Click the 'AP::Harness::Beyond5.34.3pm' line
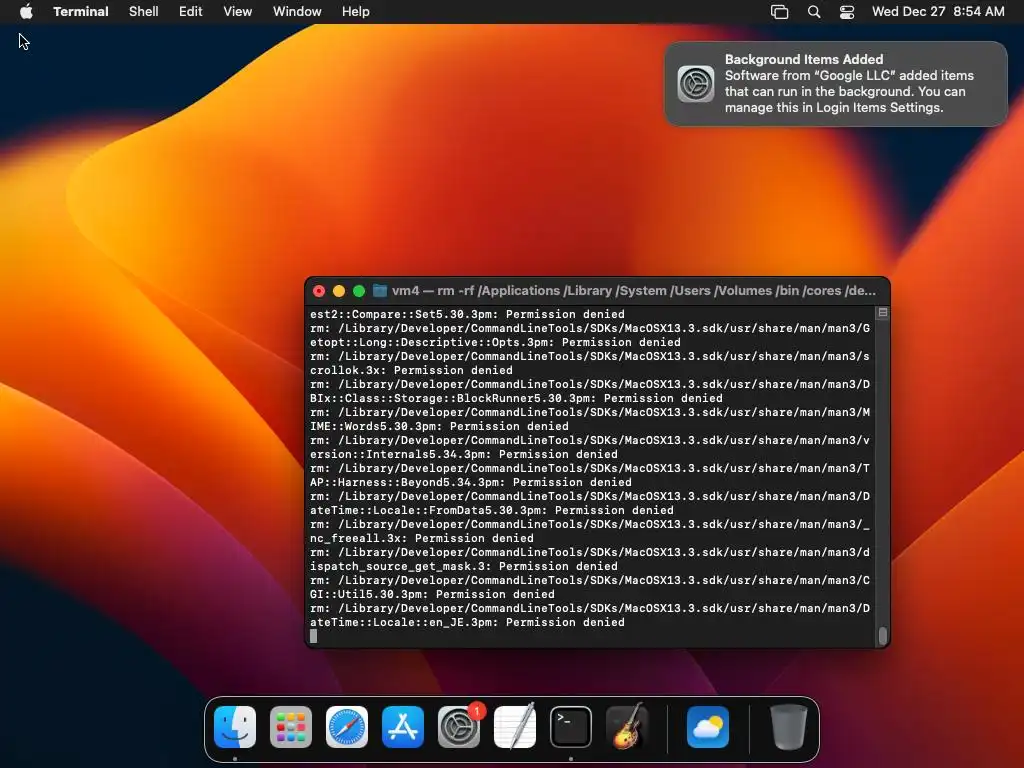Image resolution: width=1024 pixels, height=768 pixels. [471, 483]
